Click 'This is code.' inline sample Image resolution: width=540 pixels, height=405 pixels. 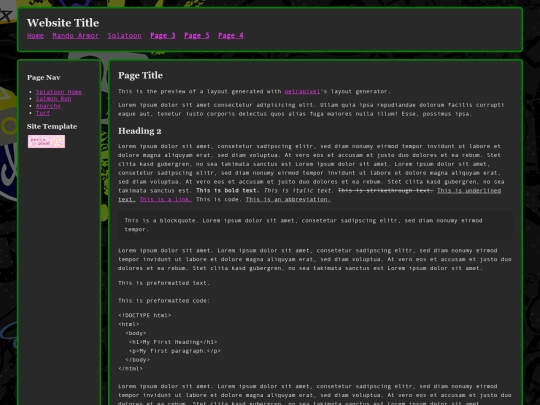[x=219, y=199]
